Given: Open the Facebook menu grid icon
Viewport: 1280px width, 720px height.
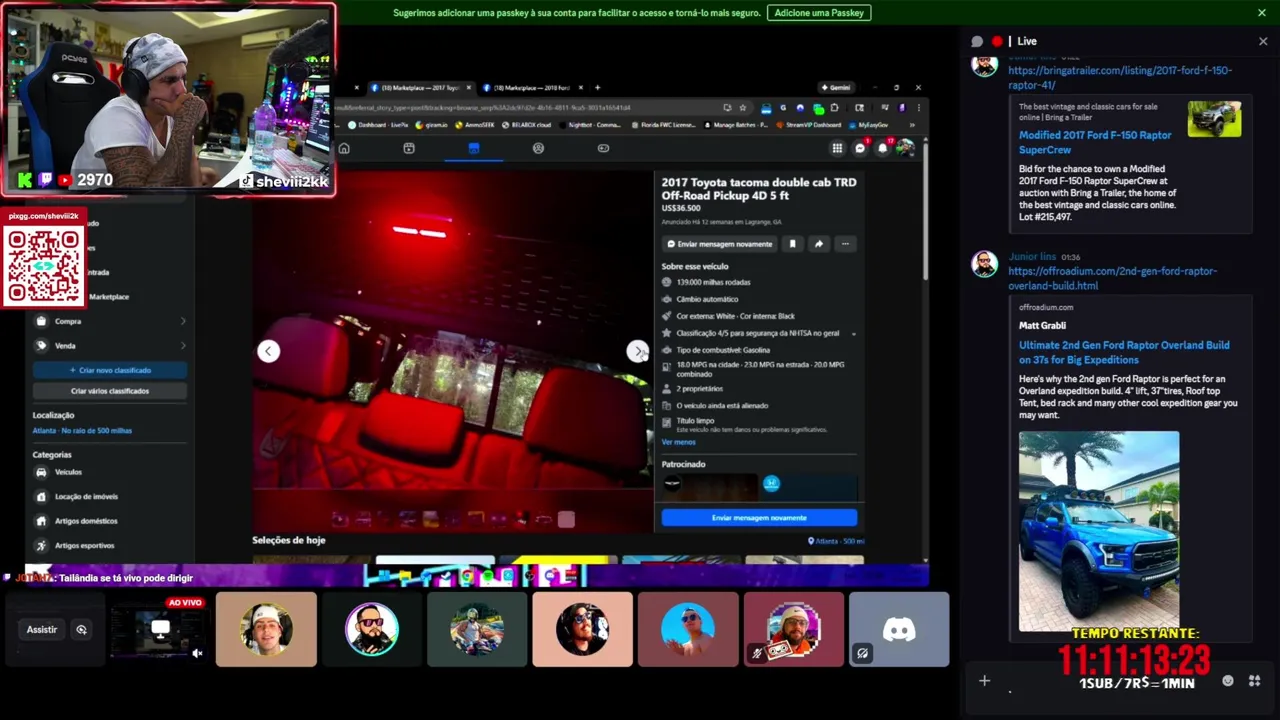Looking at the screenshot, I should coord(837,148).
